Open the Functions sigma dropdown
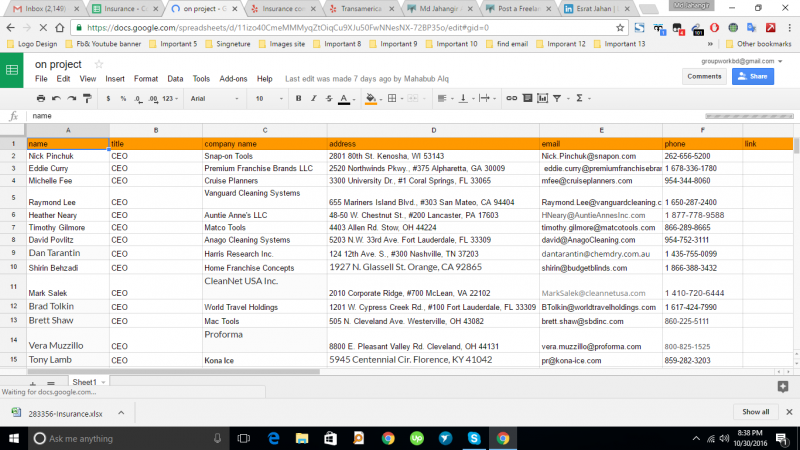 pos(583,98)
